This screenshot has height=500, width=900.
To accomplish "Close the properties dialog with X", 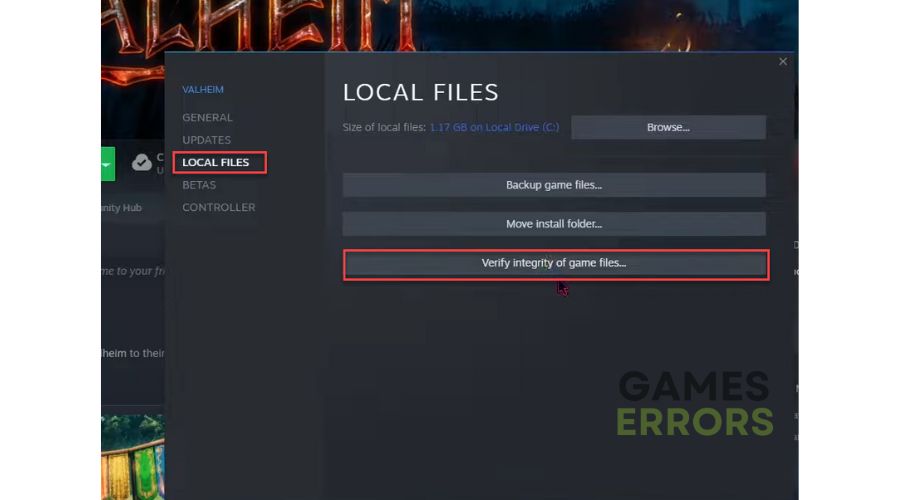I will (x=783, y=61).
